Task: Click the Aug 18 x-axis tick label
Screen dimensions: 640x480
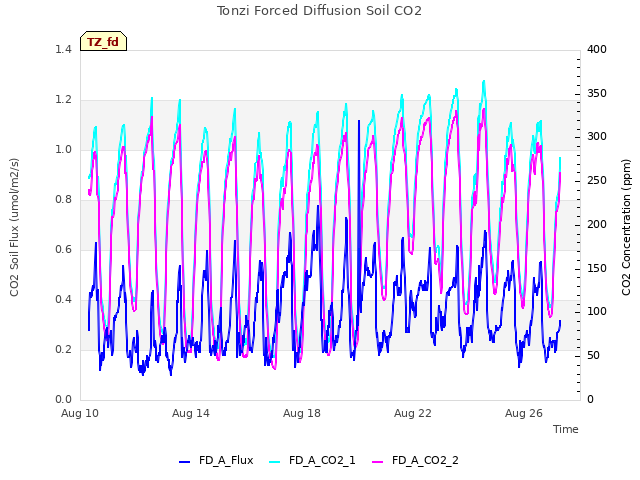Action: coord(302,413)
